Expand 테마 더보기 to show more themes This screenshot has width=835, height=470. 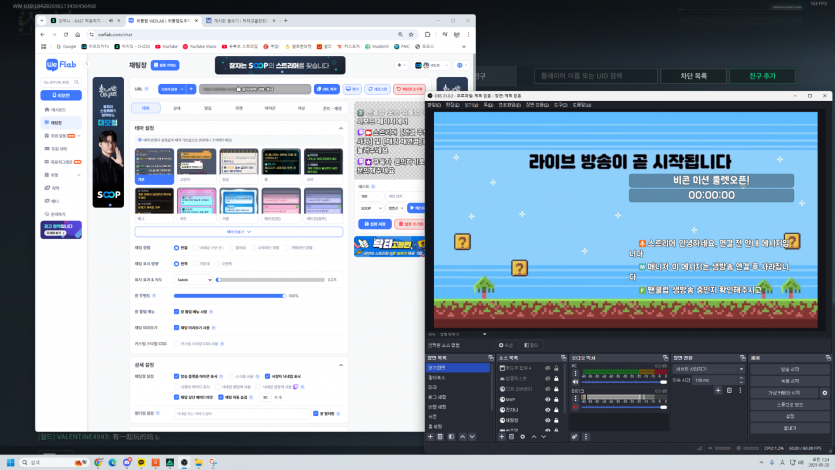(x=239, y=232)
